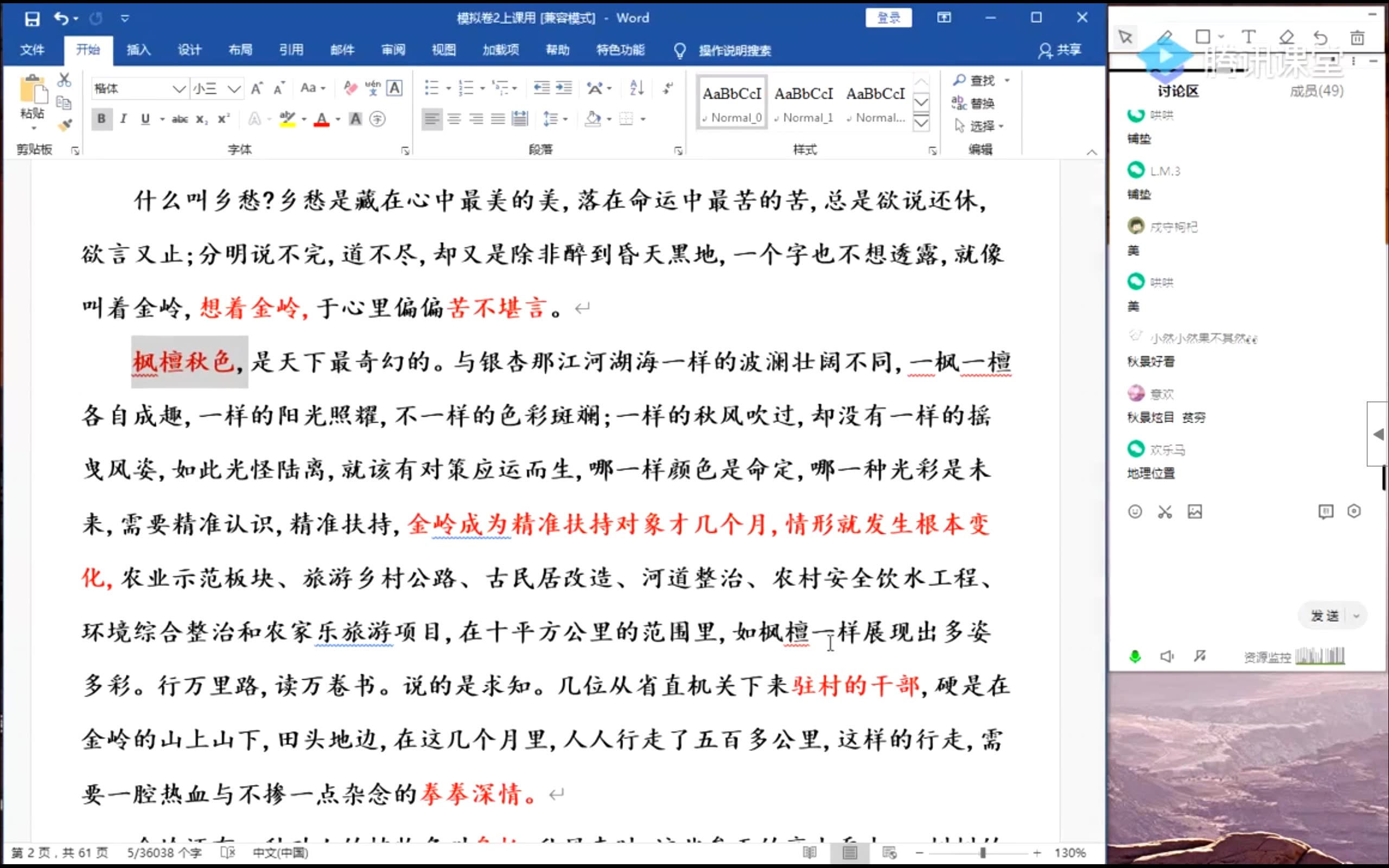Clear all formatting with eraser icon
The width and height of the screenshot is (1389, 868).
[350, 88]
